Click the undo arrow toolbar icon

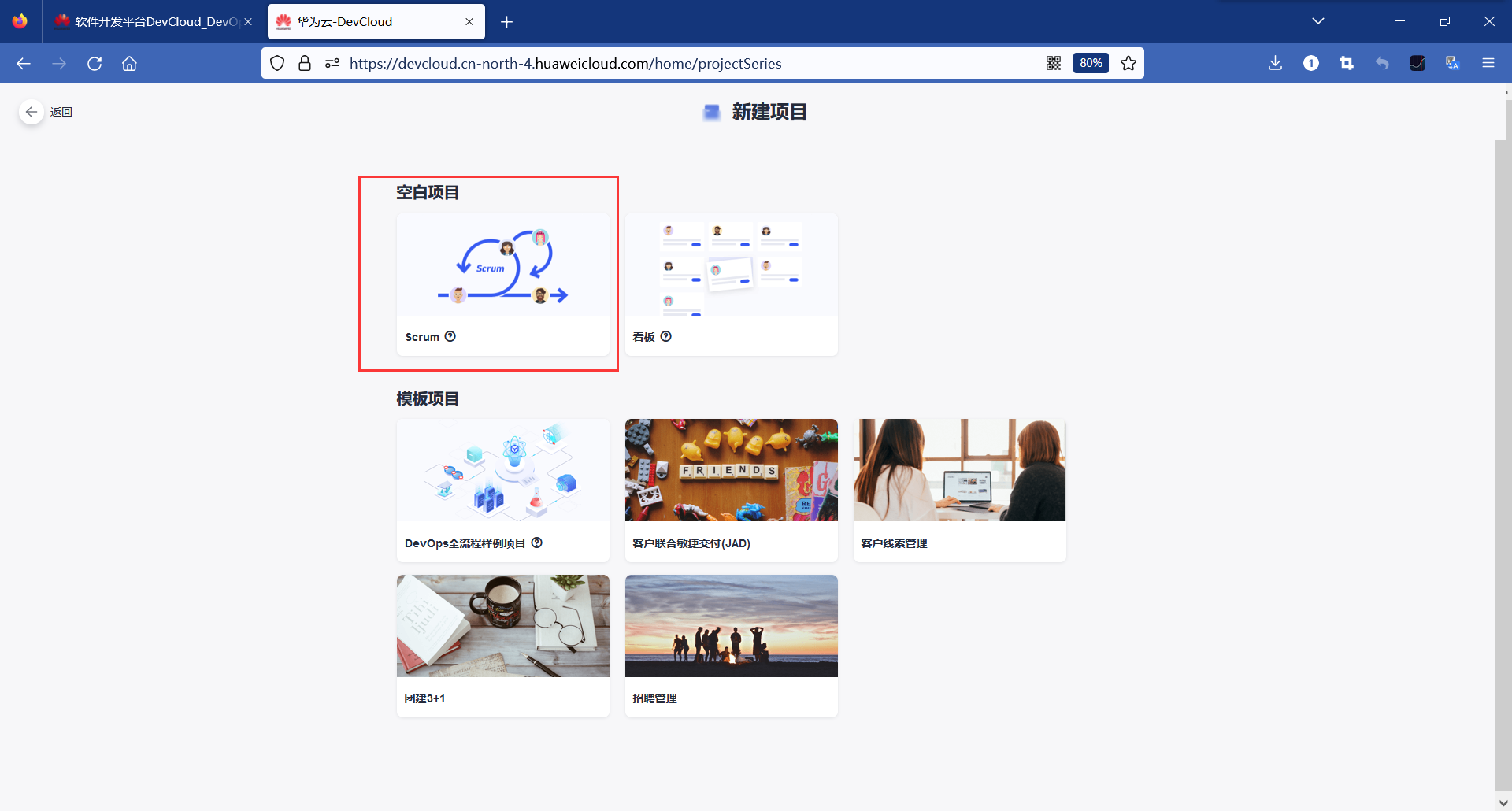point(1382,64)
